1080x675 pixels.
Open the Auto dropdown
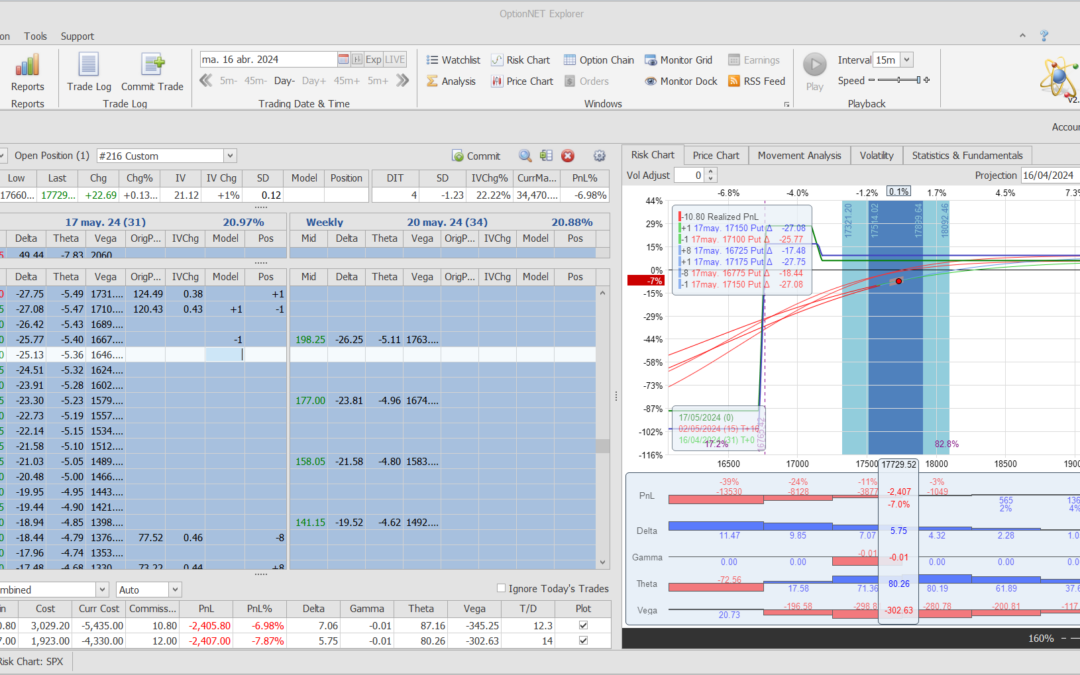point(174,590)
